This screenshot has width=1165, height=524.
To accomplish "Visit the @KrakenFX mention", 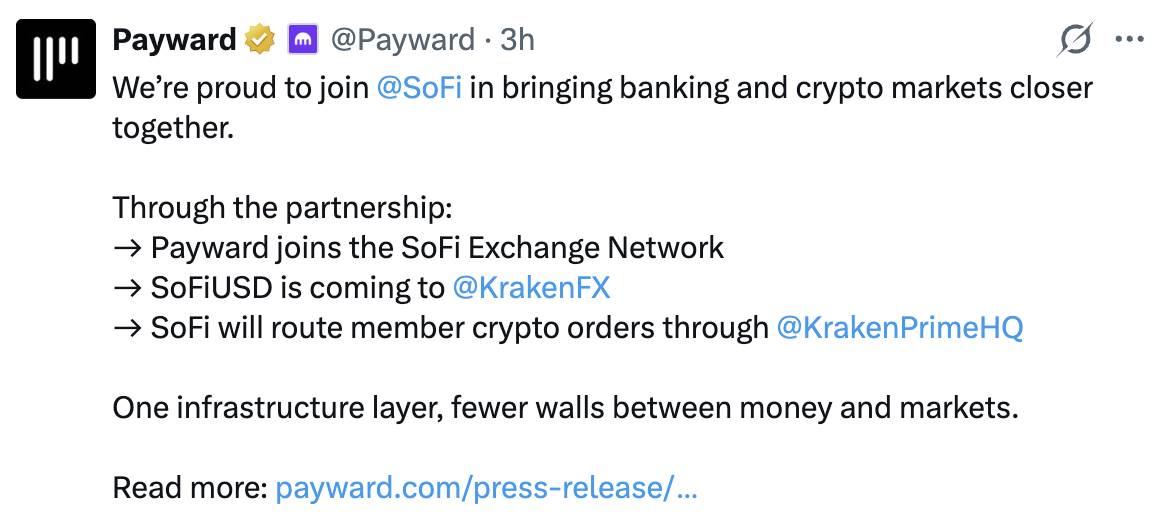I will 531,288.
